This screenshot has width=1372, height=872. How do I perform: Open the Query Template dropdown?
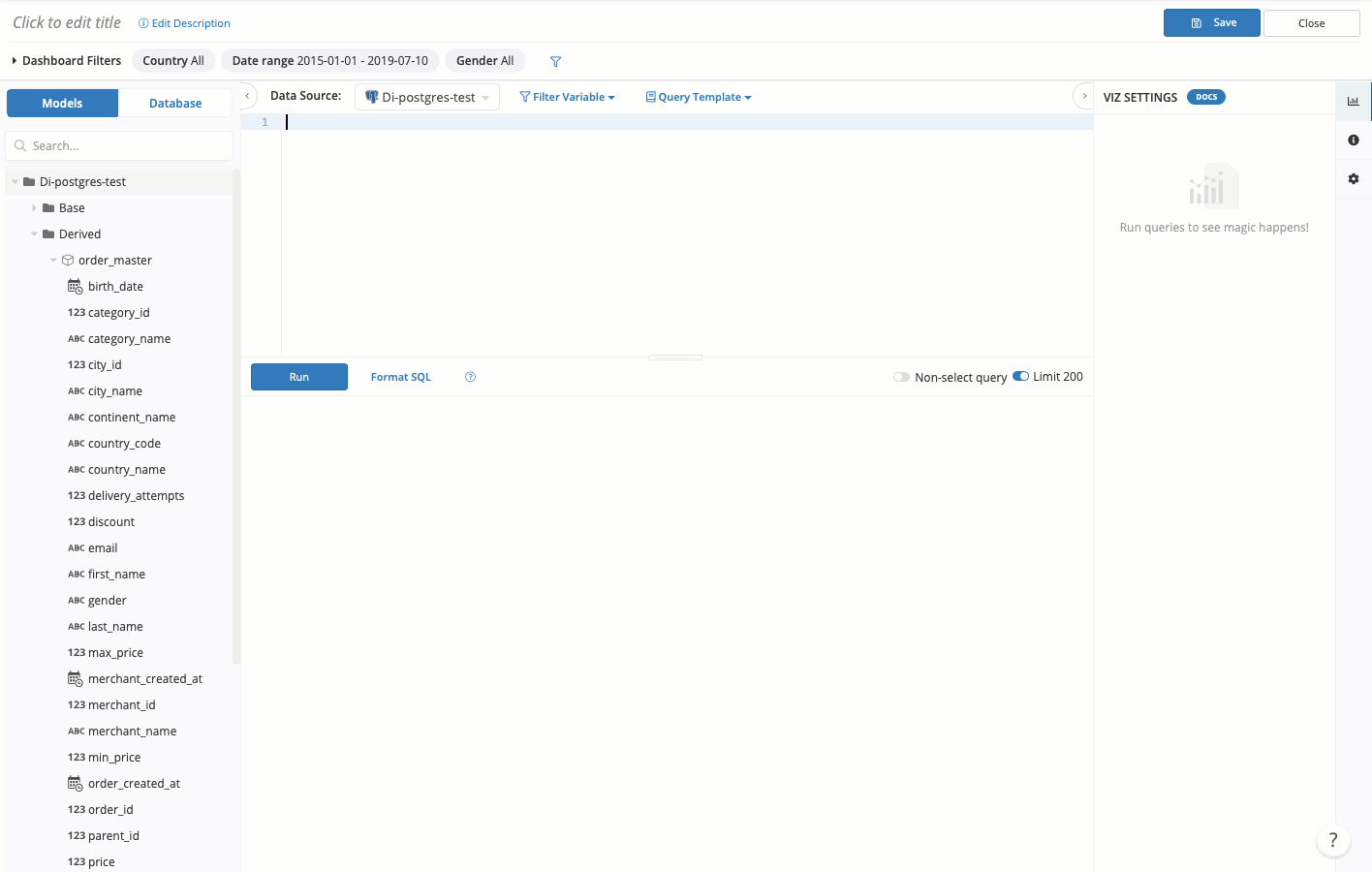click(x=699, y=97)
